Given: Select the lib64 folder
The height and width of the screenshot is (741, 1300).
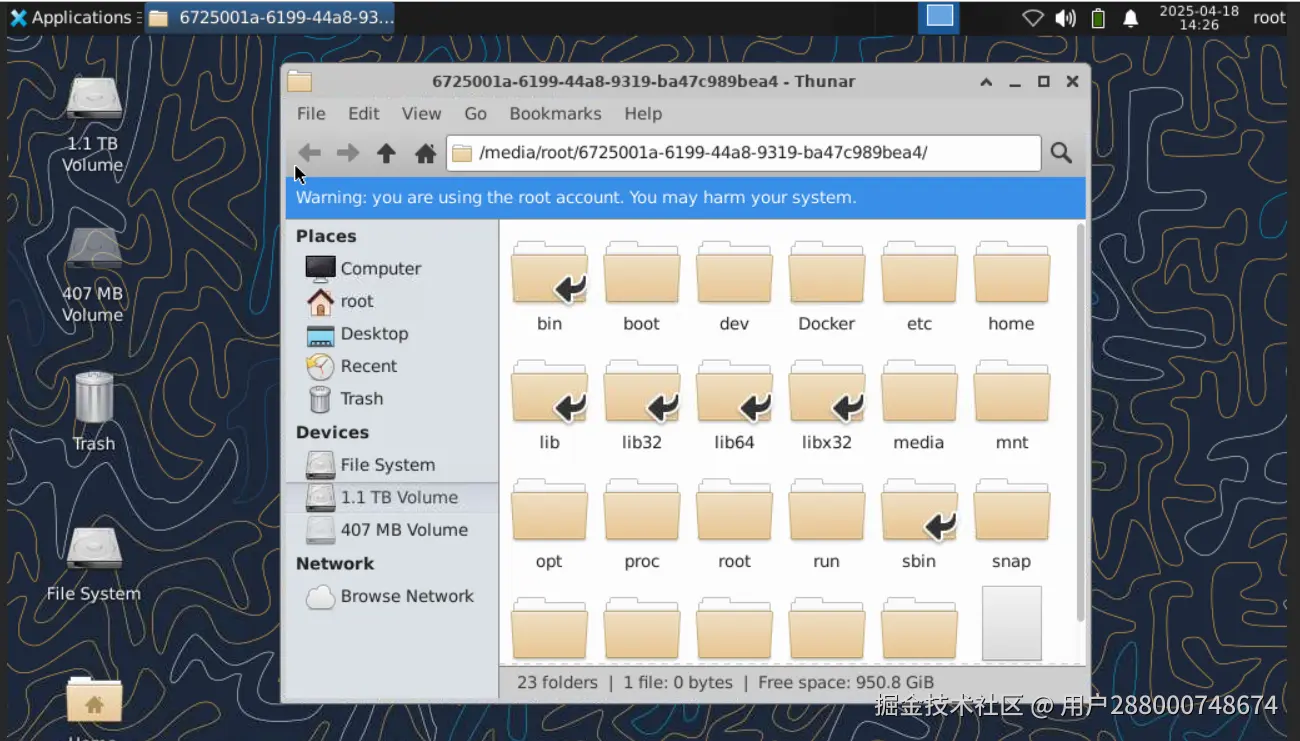Looking at the screenshot, I should coord(734,406).
